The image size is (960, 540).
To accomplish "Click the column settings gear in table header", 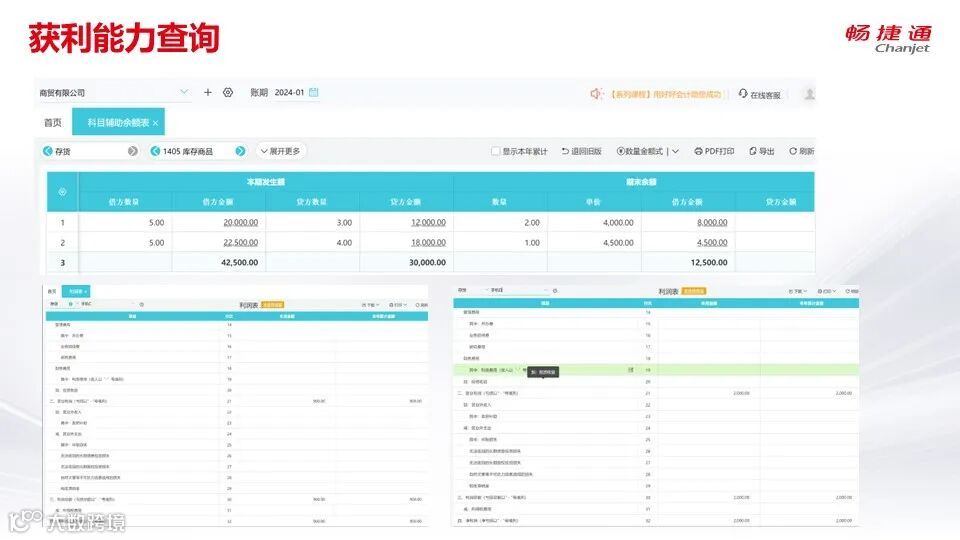I will (x=62, y=192).
